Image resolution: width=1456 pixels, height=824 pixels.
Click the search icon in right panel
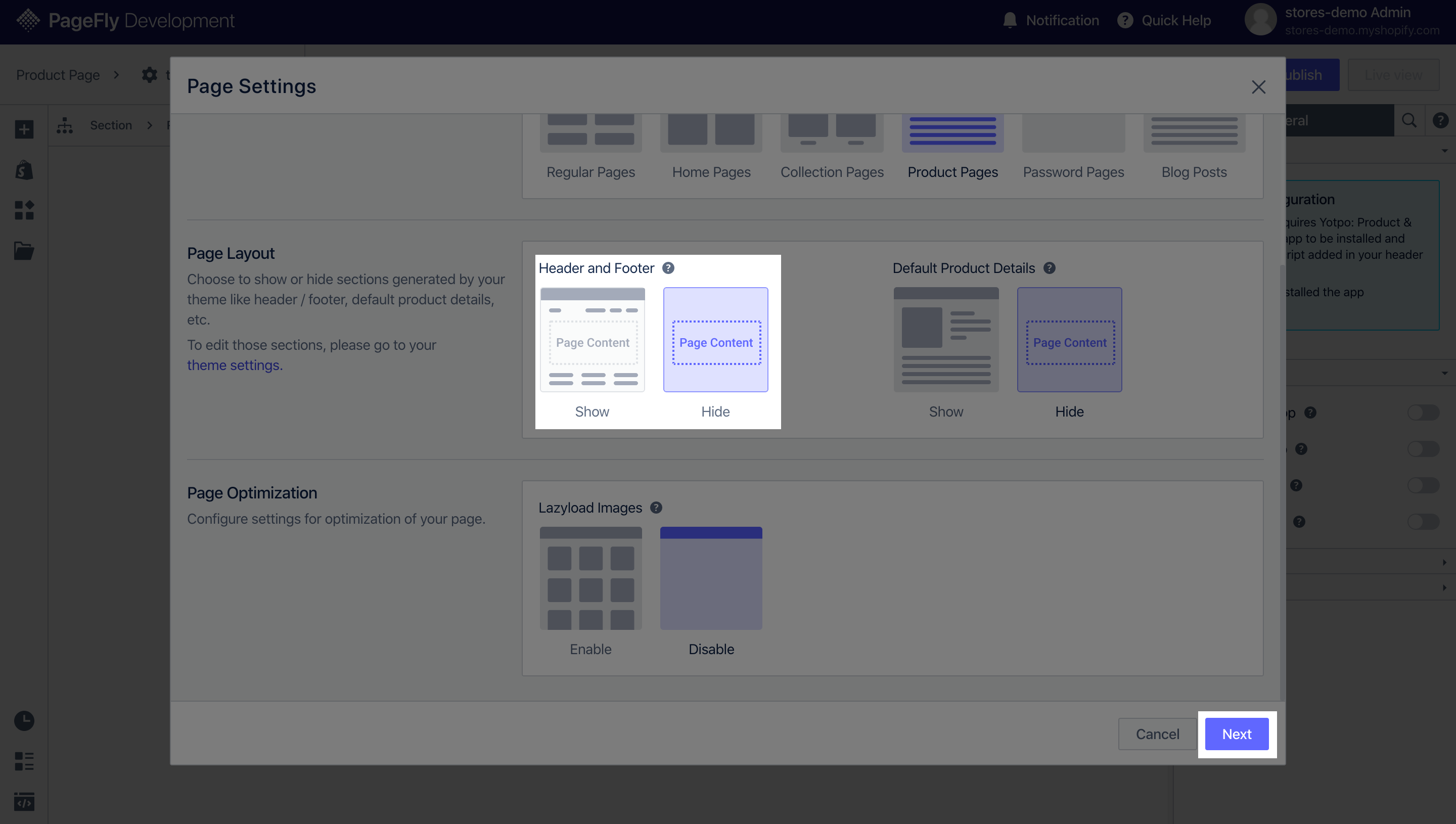[x=1409, y=120]
